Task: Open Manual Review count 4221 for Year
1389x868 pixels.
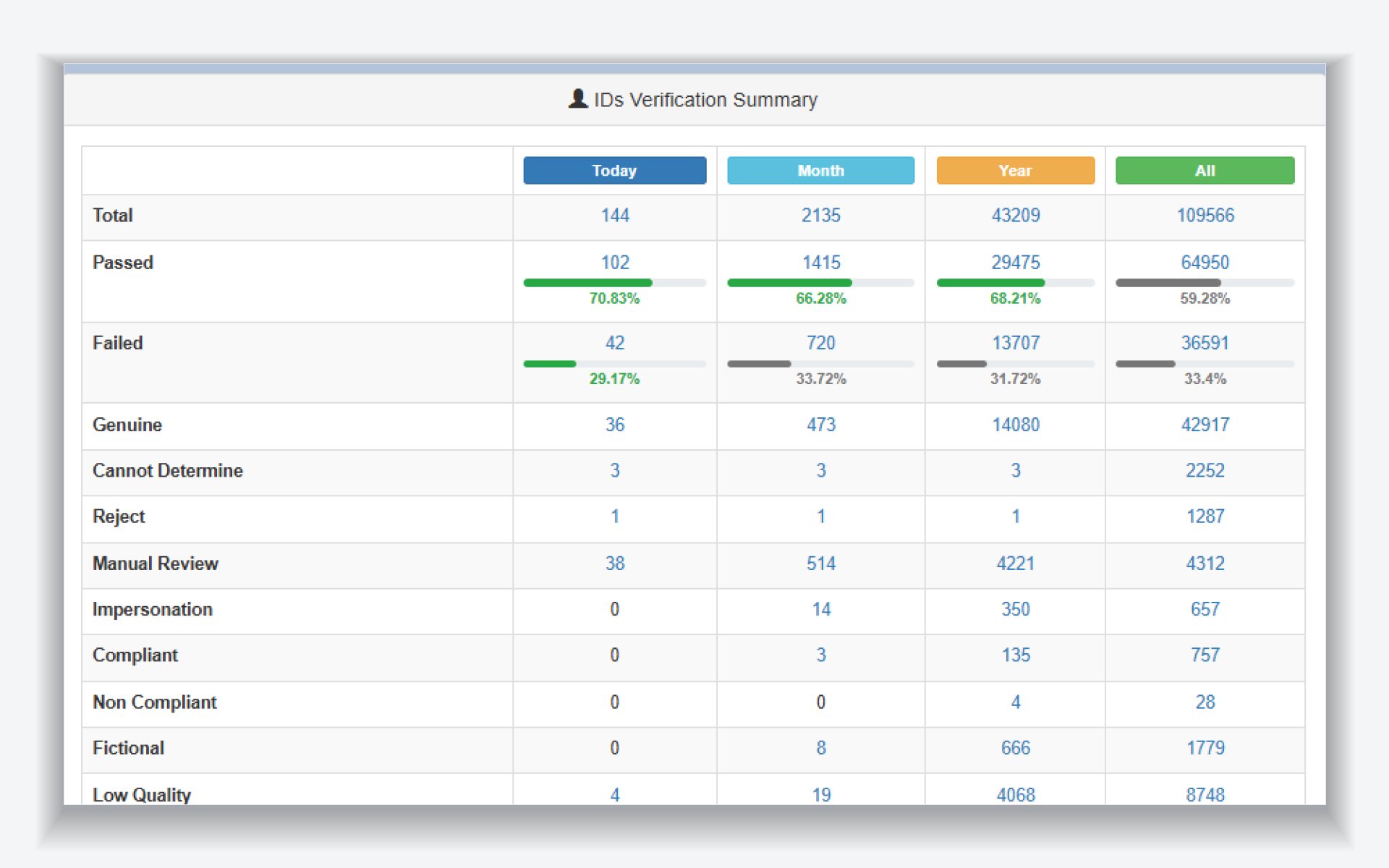Action: pyautogui.click(x=1015, y=563)
